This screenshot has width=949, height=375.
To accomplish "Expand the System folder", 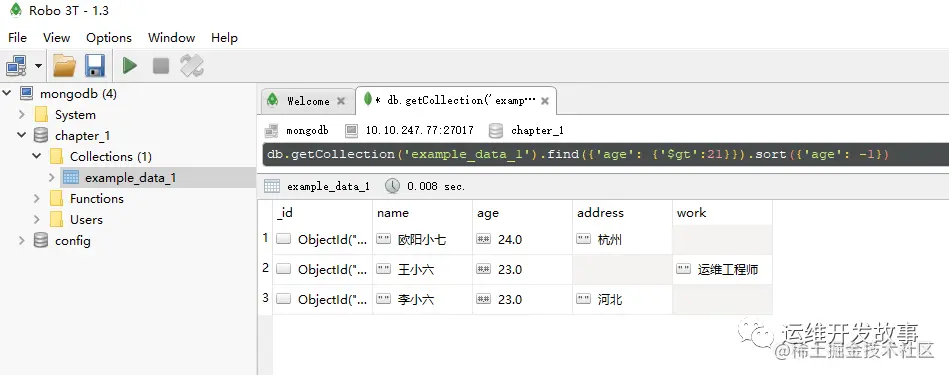I will (x=22, y=114).
